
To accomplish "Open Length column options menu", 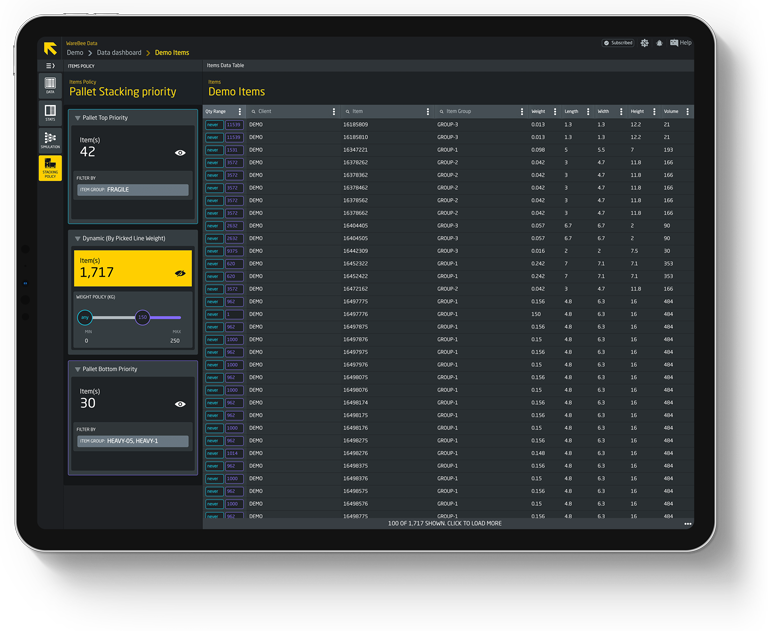I will [x=588, y=112].
